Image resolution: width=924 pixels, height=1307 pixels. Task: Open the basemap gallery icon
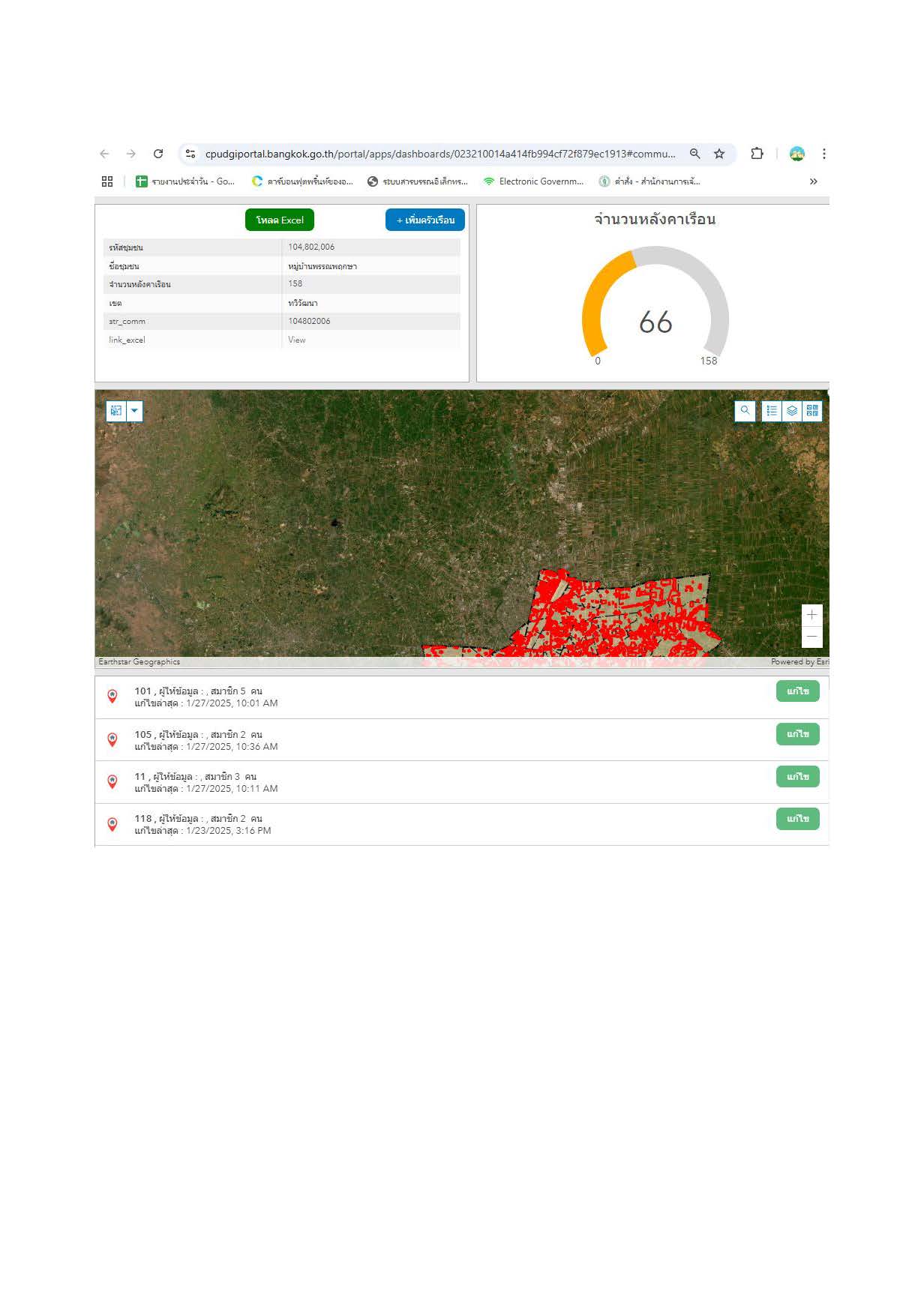click(x=812, y=410)
